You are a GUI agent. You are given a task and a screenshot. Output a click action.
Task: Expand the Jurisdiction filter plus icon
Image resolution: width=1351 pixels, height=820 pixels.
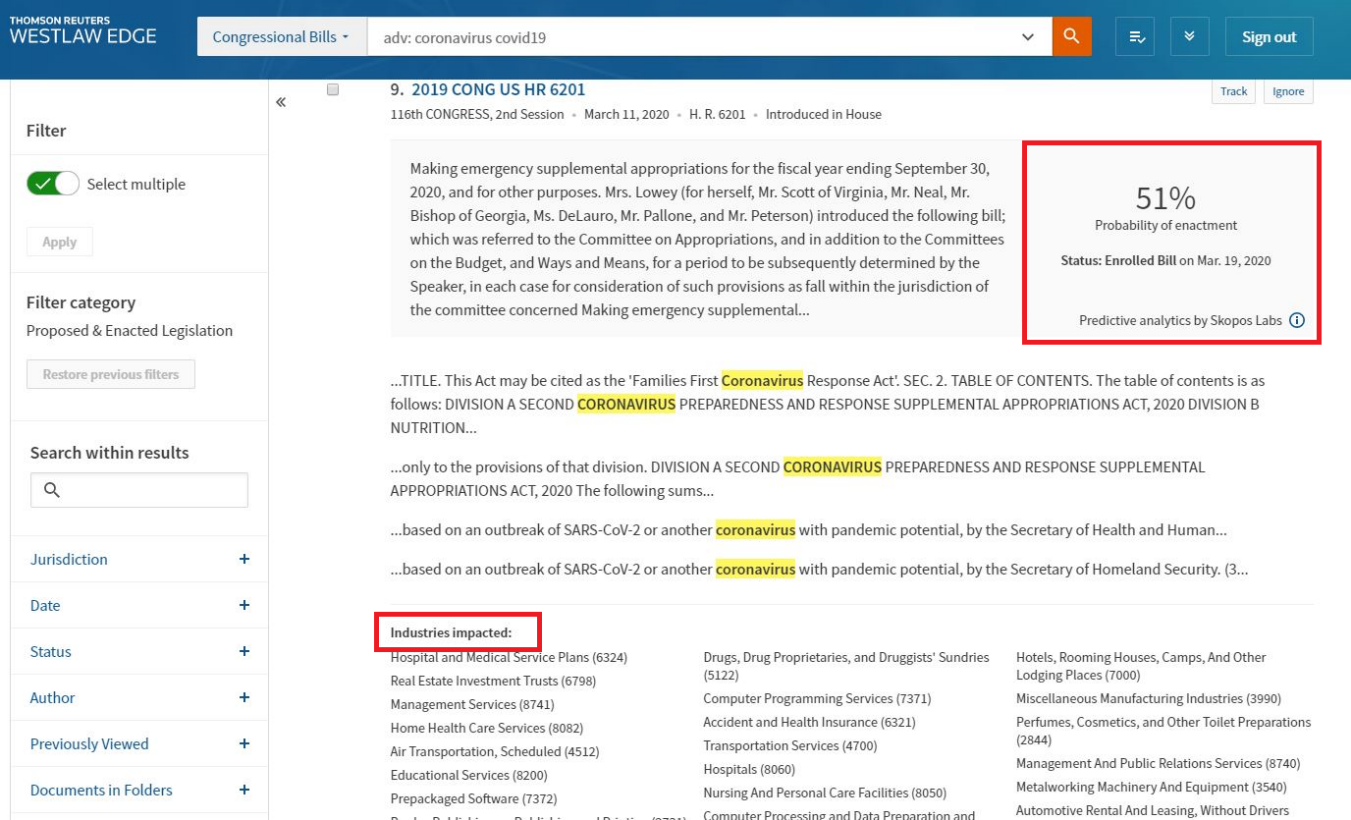tap(244, 559)
